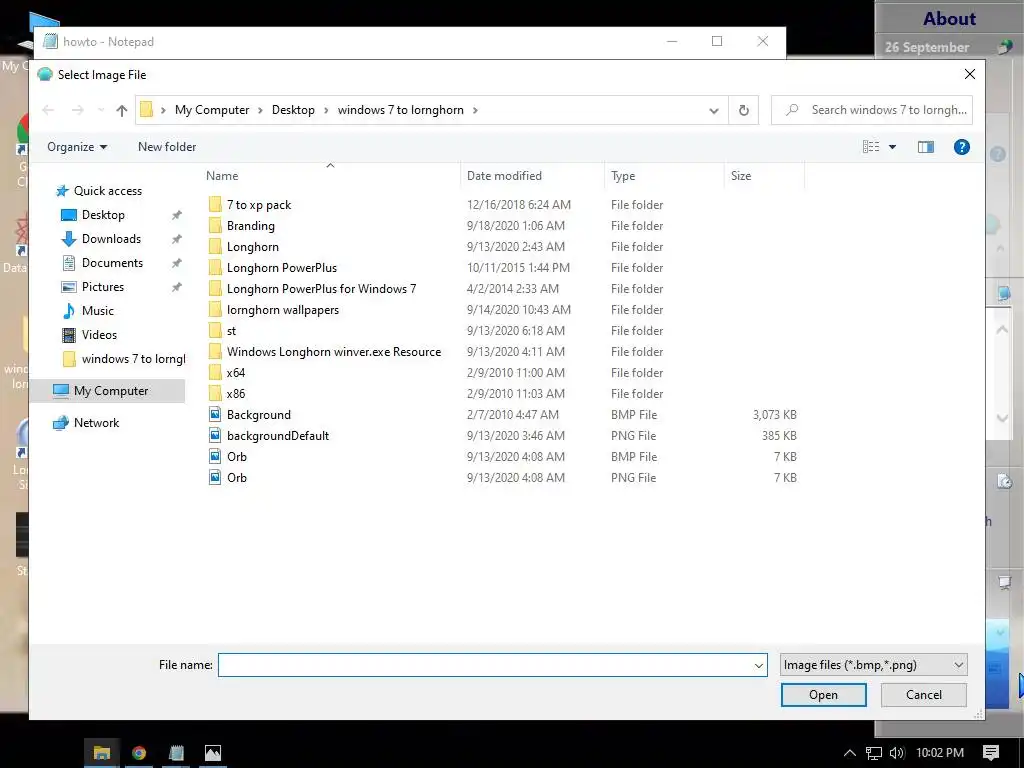Select lornghorn wallpapers folder
Viewport: 1024px width, 768px height.
pos(283,310)
